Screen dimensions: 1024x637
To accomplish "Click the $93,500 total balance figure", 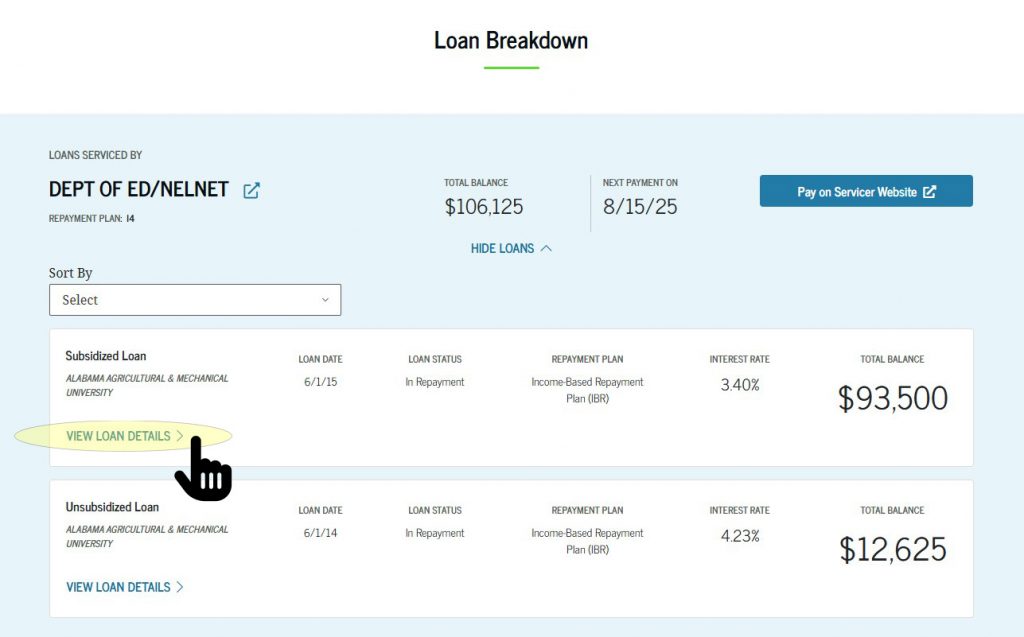I will click(892, 398).
